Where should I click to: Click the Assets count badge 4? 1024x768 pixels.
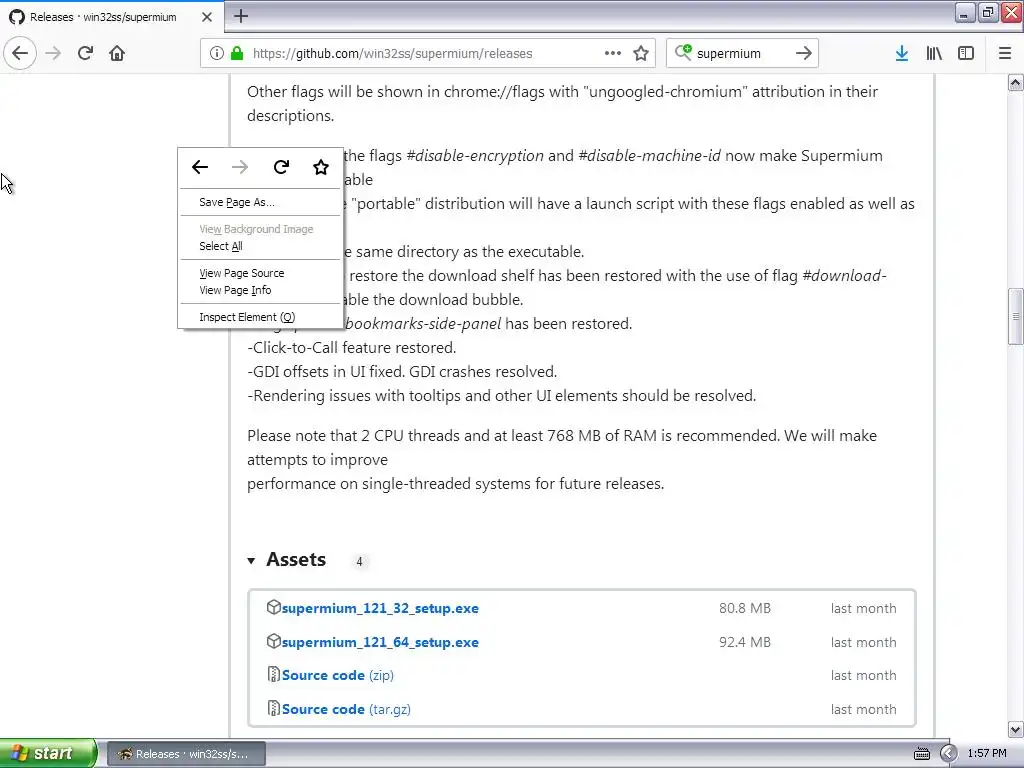[359, 561]
